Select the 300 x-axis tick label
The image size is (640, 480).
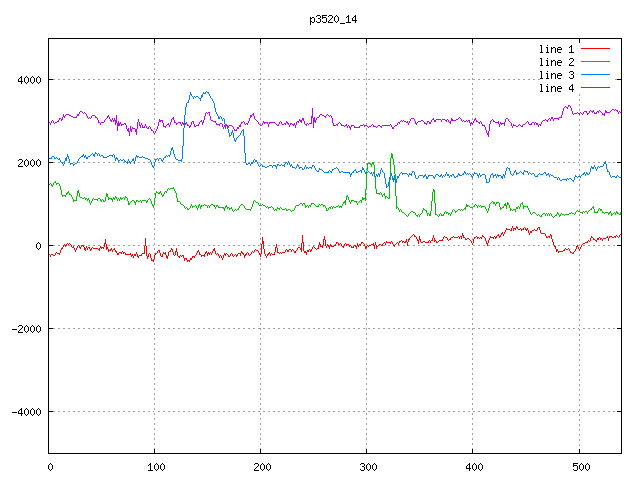[x=367, y=466]
